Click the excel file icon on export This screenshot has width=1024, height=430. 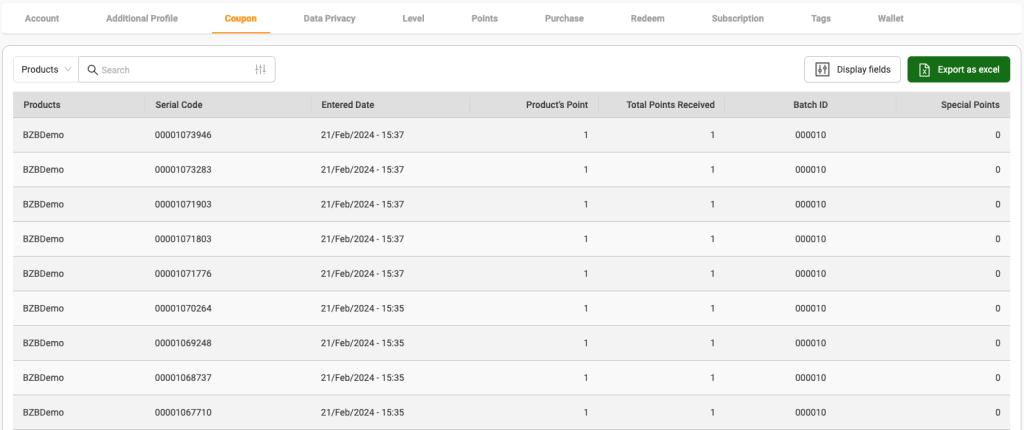tap(925, 70)
